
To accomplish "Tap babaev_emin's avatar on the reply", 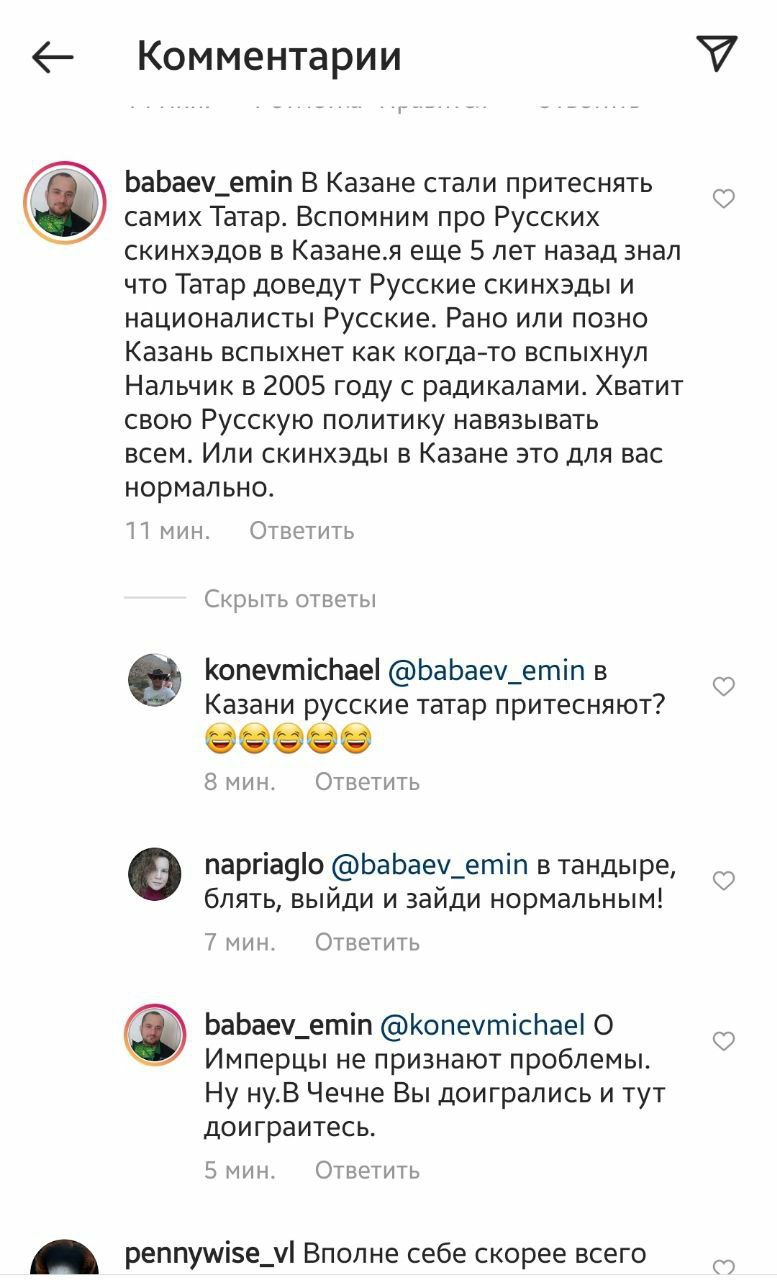I will [155, 1035].
